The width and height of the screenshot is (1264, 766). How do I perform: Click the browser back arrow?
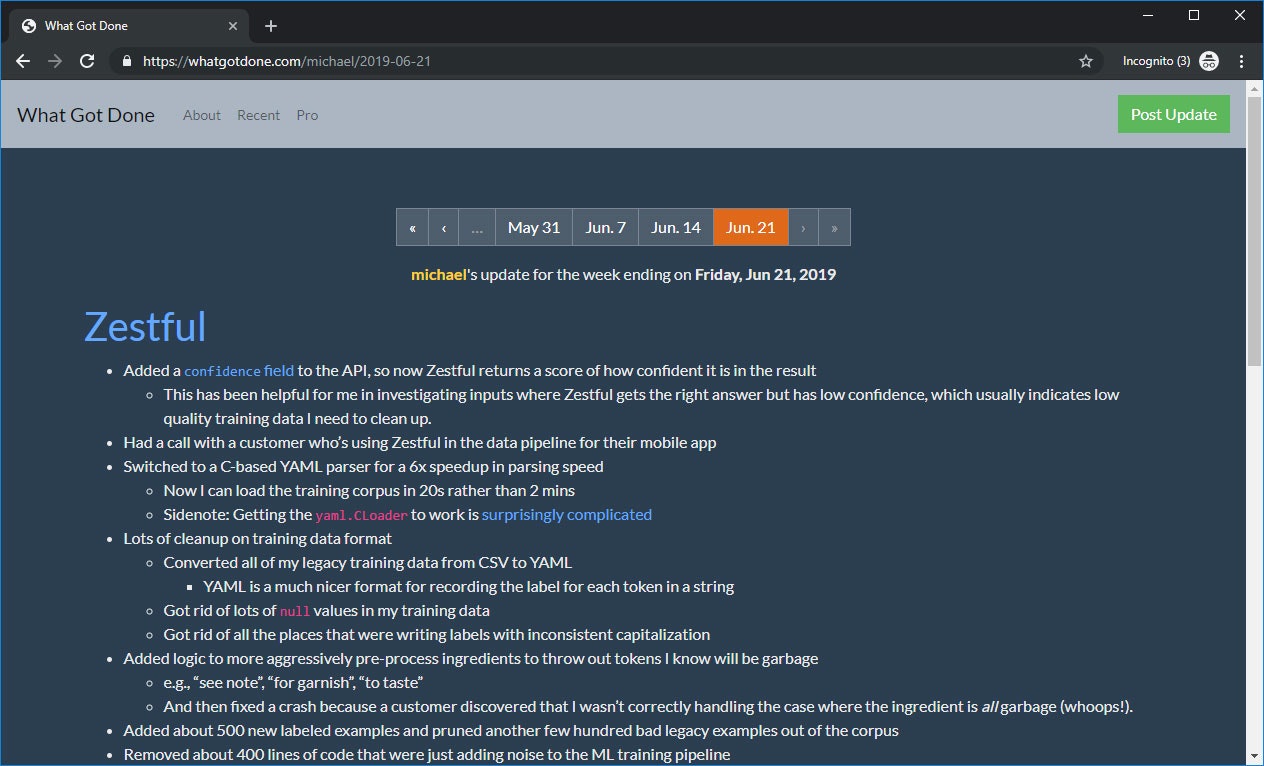pyautogui.click(x=23, y=61)
